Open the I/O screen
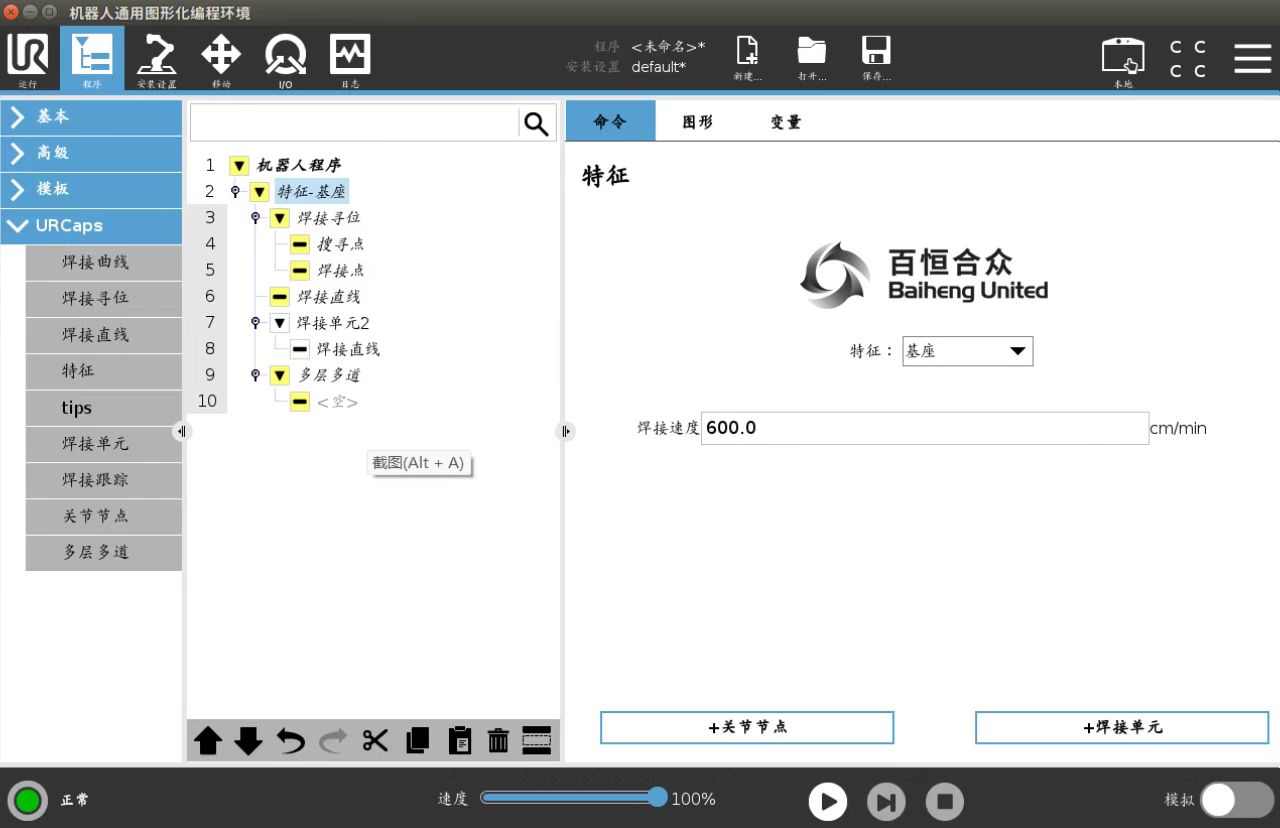Viewport: 1280px width, 828px height. tap(285, 58)
